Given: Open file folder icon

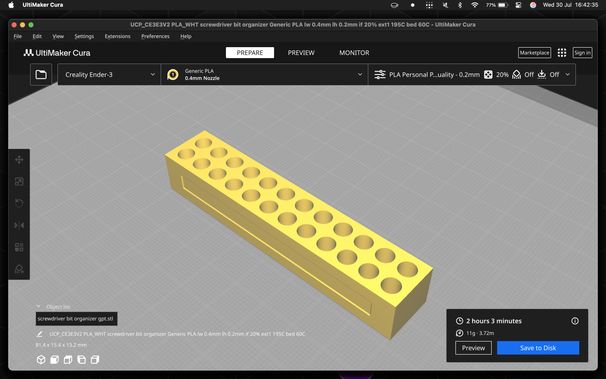Looking at the screenshot, I should (41, 74).
